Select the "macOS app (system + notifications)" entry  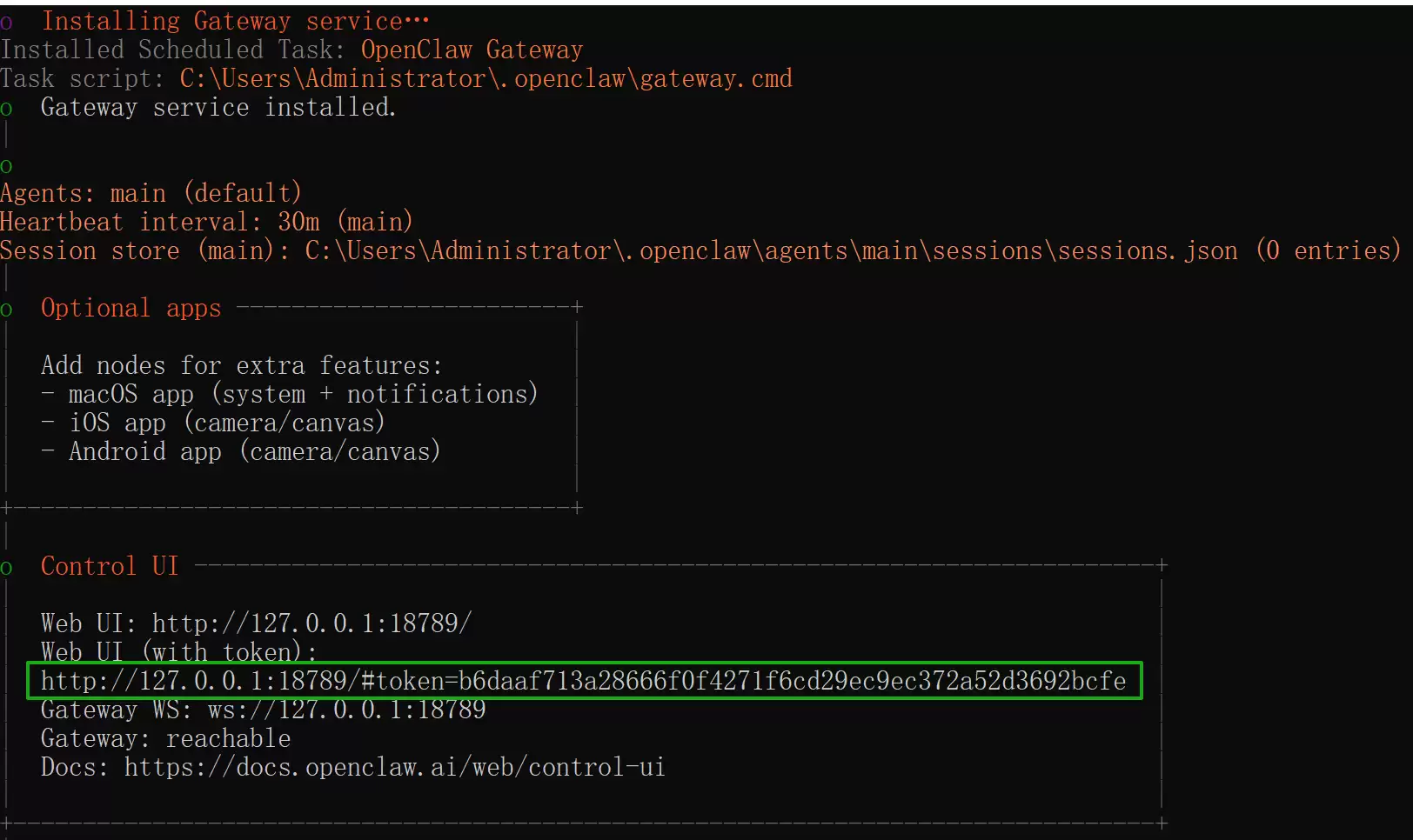(x=303, y=394)
